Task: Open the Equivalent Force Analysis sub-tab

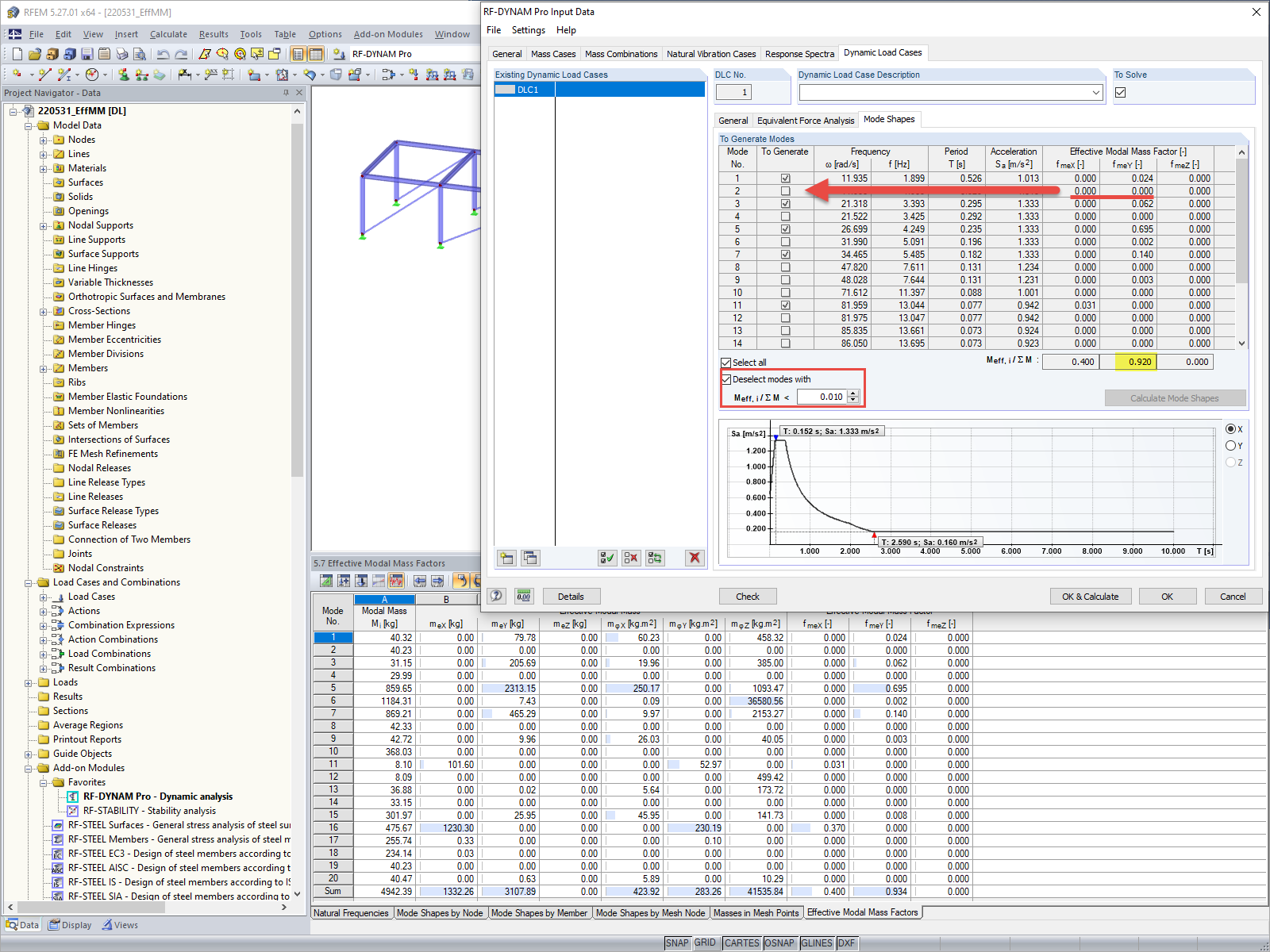Action: 806,121
